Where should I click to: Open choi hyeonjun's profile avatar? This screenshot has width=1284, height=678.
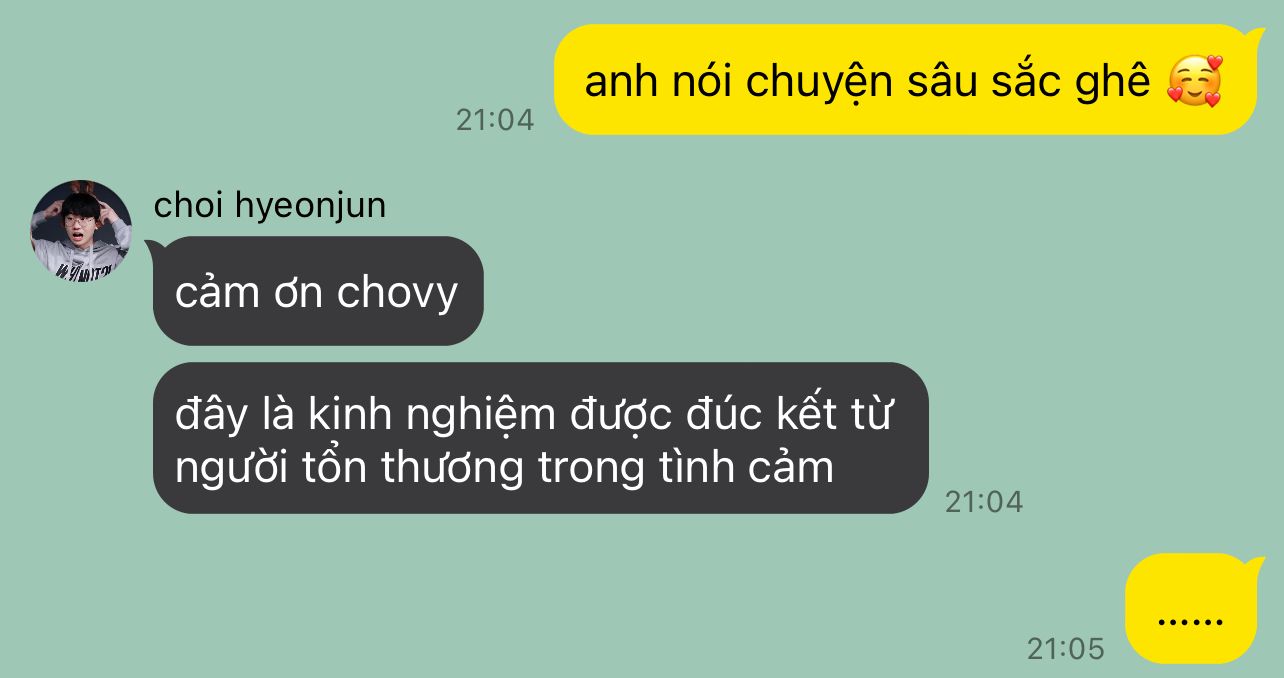click(x=81, y=230)
